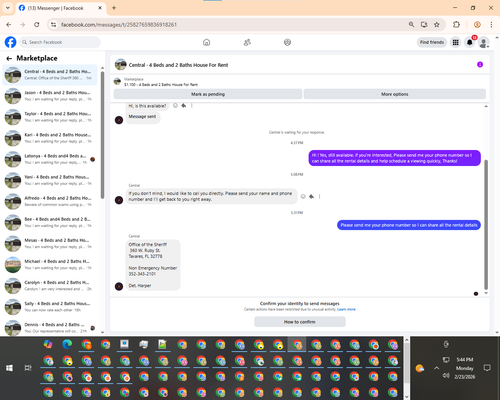Open Yani's conversation in the list
500x400 pixels.
[x=50, y=180]
